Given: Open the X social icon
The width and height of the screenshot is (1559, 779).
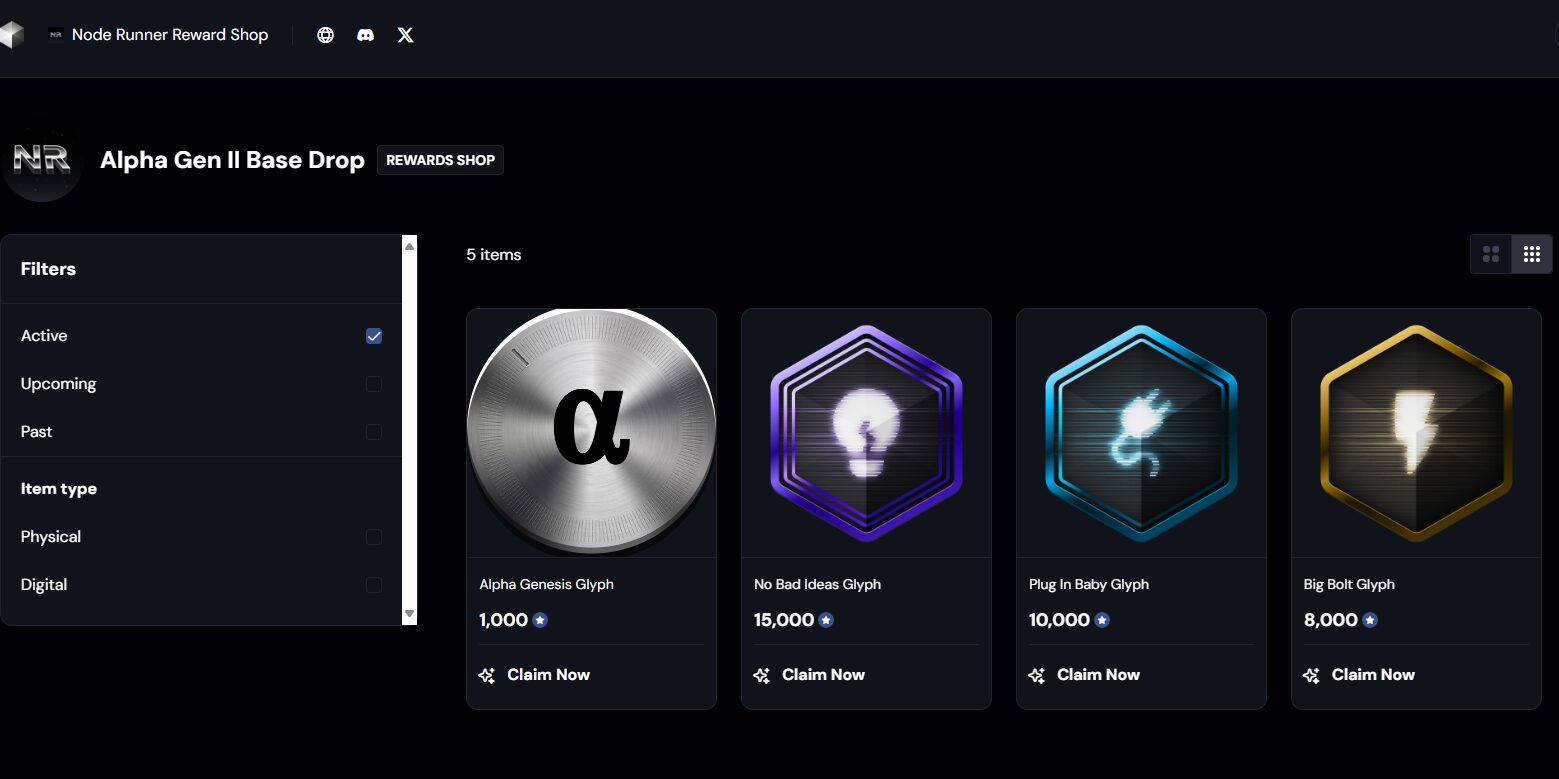Looking at the screenshot, I should tap(405, 35).
